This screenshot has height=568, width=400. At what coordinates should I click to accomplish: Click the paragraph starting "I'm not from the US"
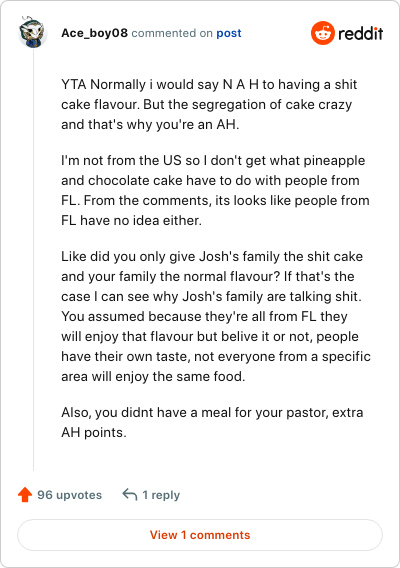point(215,190)
